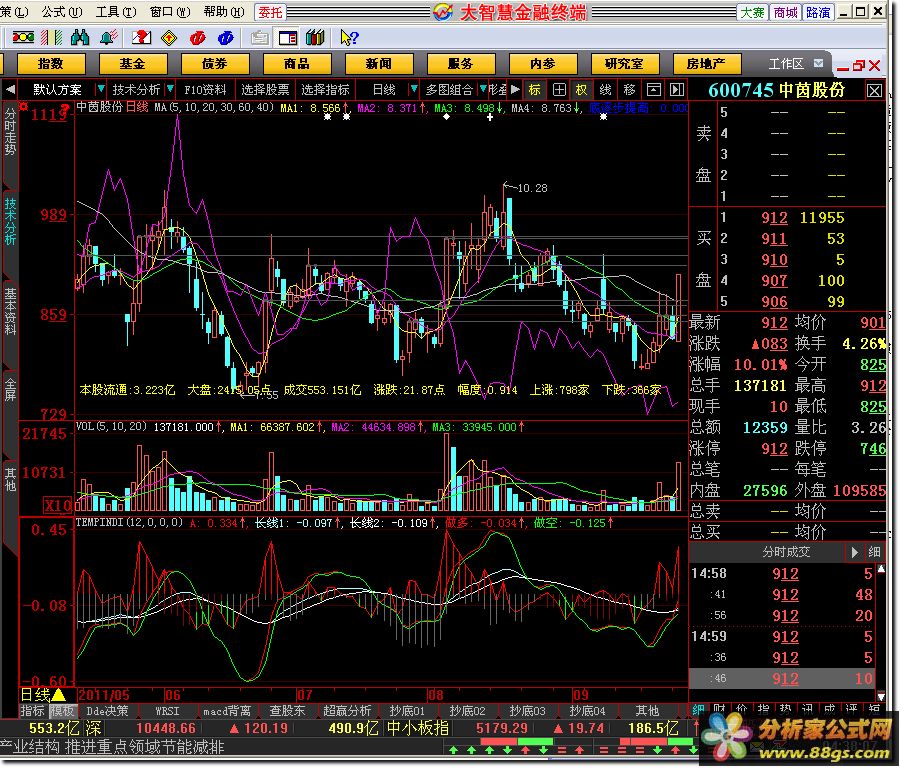901x768 pixels.
Task: Open the 商城 link in title bar
Action: tap(785, 12)
